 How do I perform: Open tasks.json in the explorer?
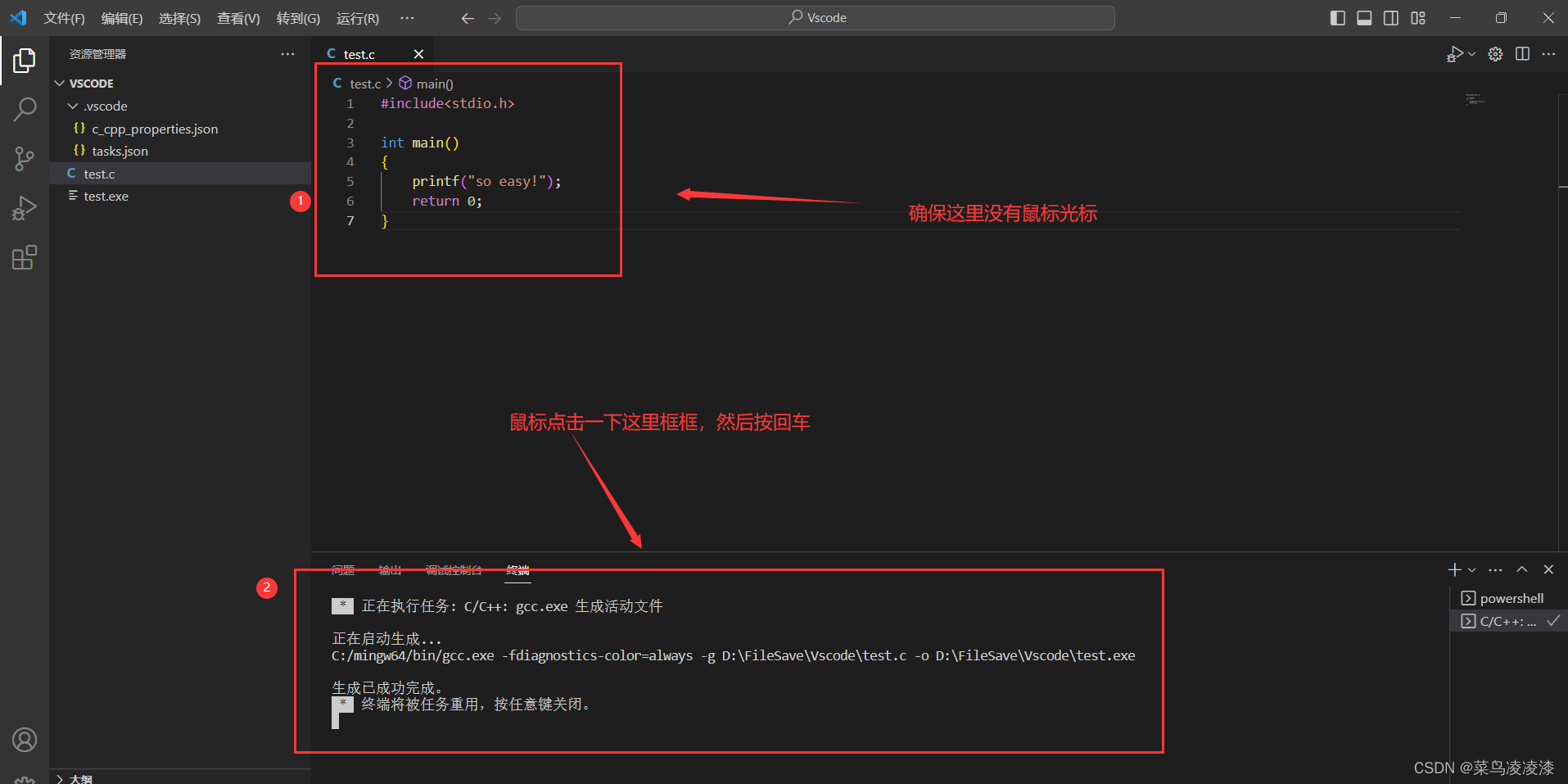(x=180, y=151)
